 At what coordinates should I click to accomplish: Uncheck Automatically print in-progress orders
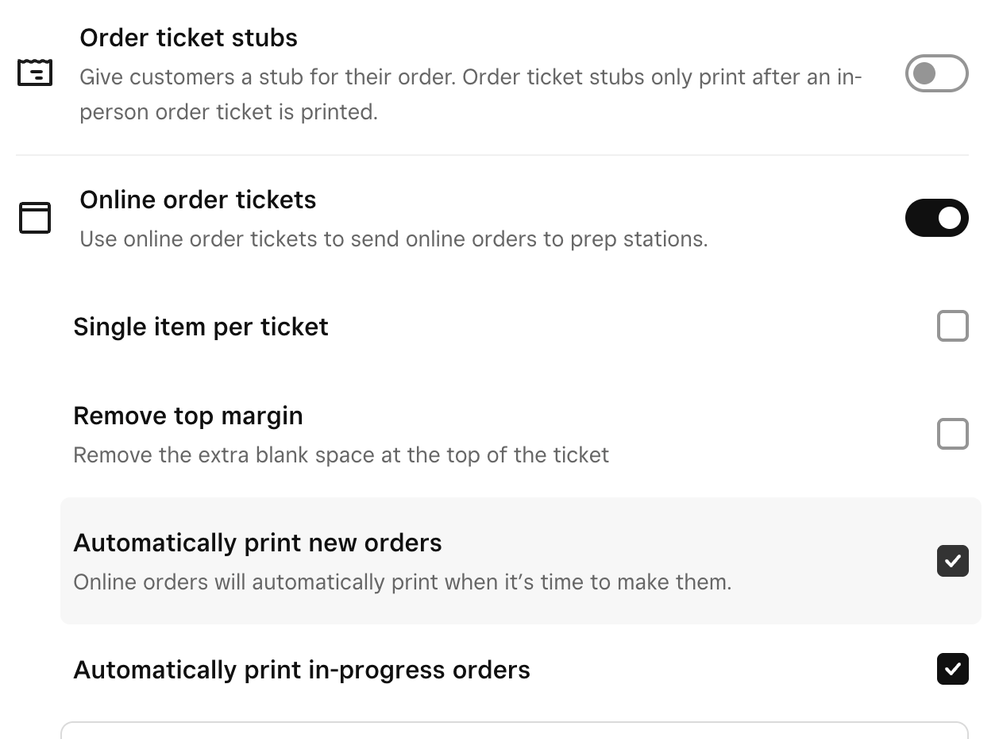click(952, 669)
